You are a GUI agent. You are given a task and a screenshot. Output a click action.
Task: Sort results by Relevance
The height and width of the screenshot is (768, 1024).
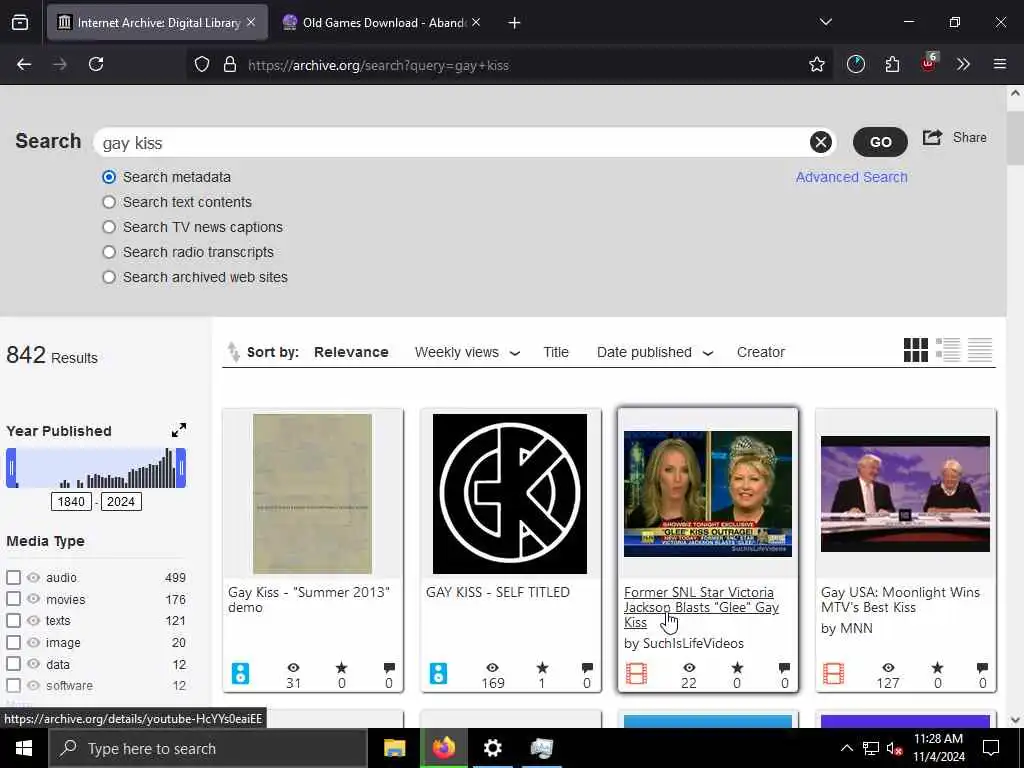click(x=351, y=352)
